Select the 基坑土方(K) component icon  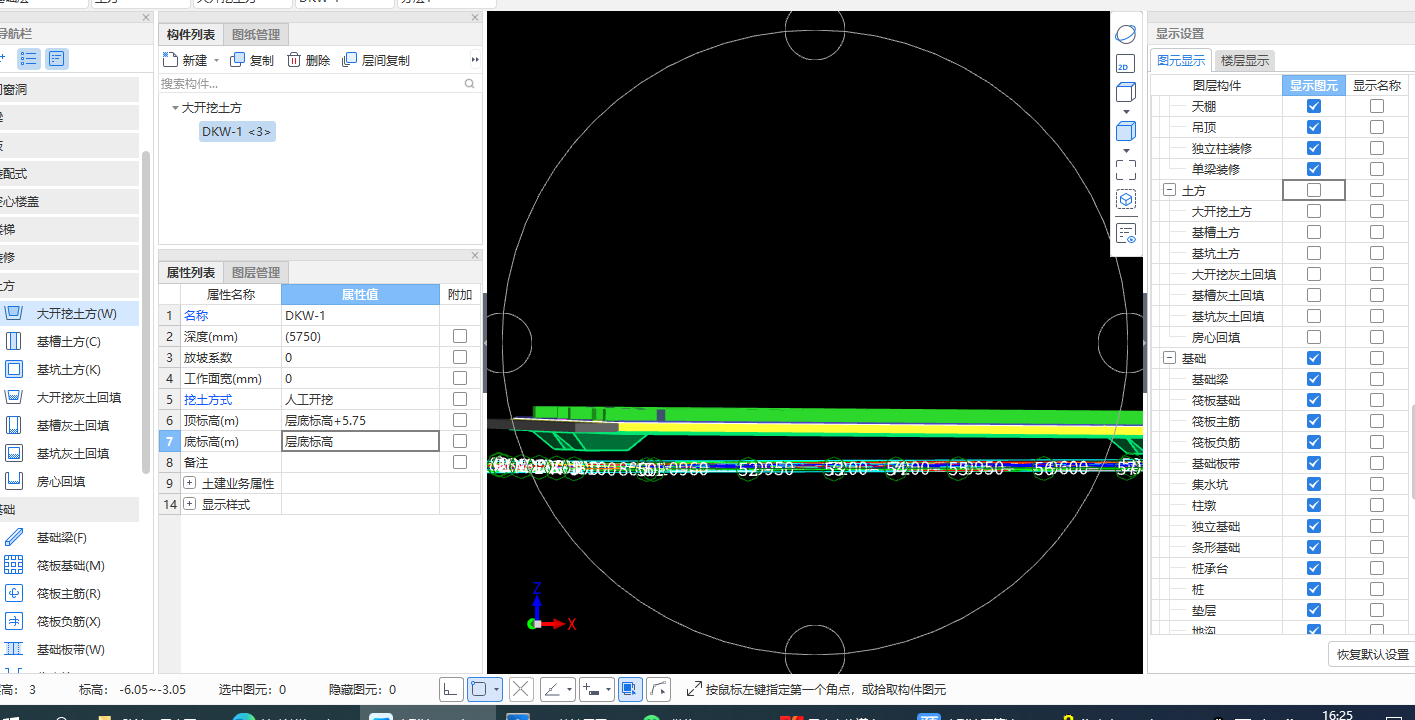coord(15,369)
